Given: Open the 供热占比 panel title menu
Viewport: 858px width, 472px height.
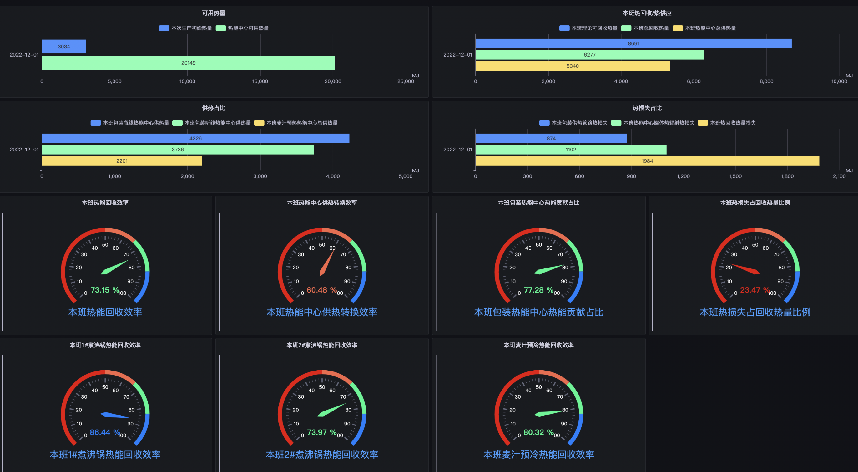Looking at the screenshot, I should [213, 107].
